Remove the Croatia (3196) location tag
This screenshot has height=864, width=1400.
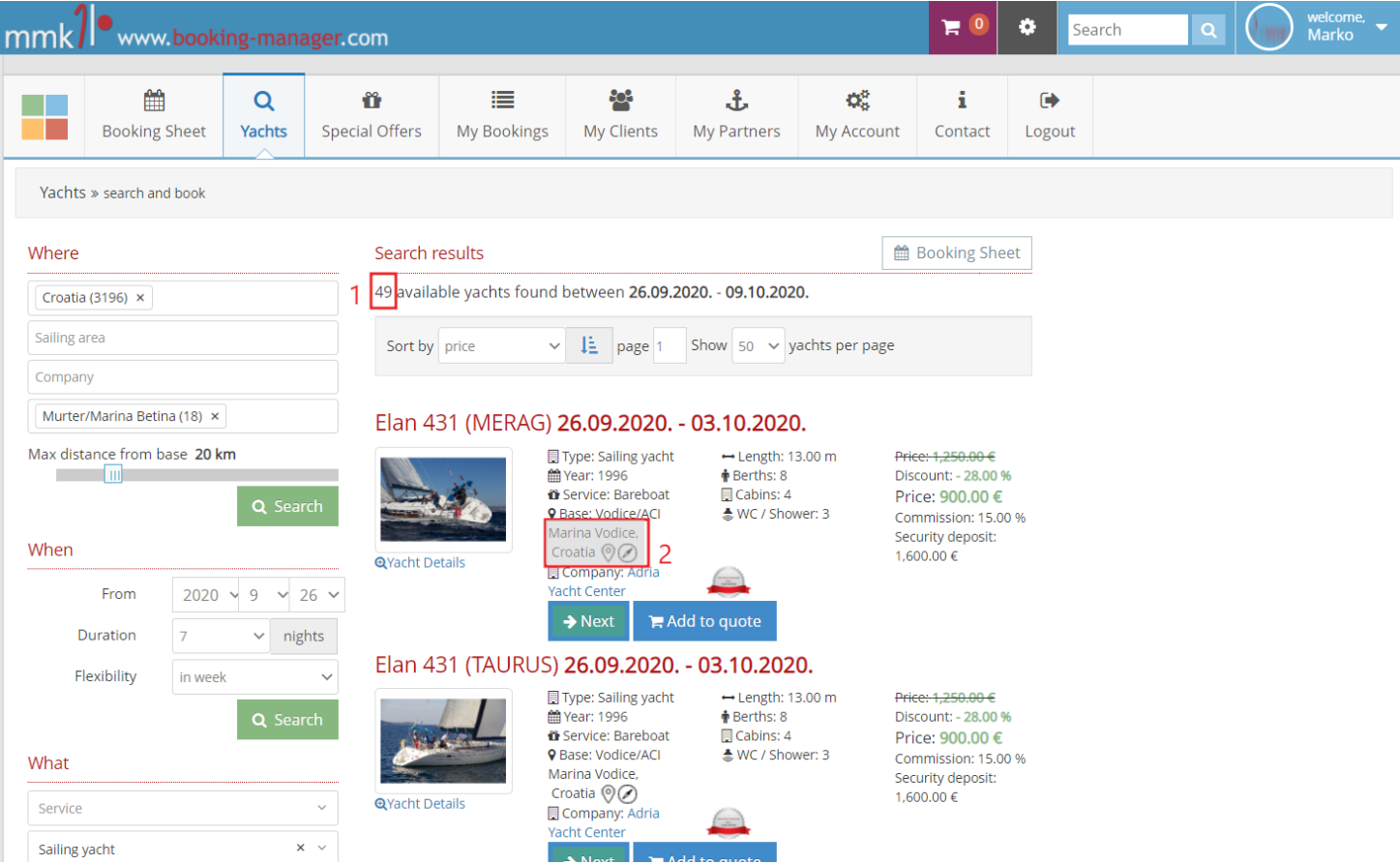pos(140,298)
